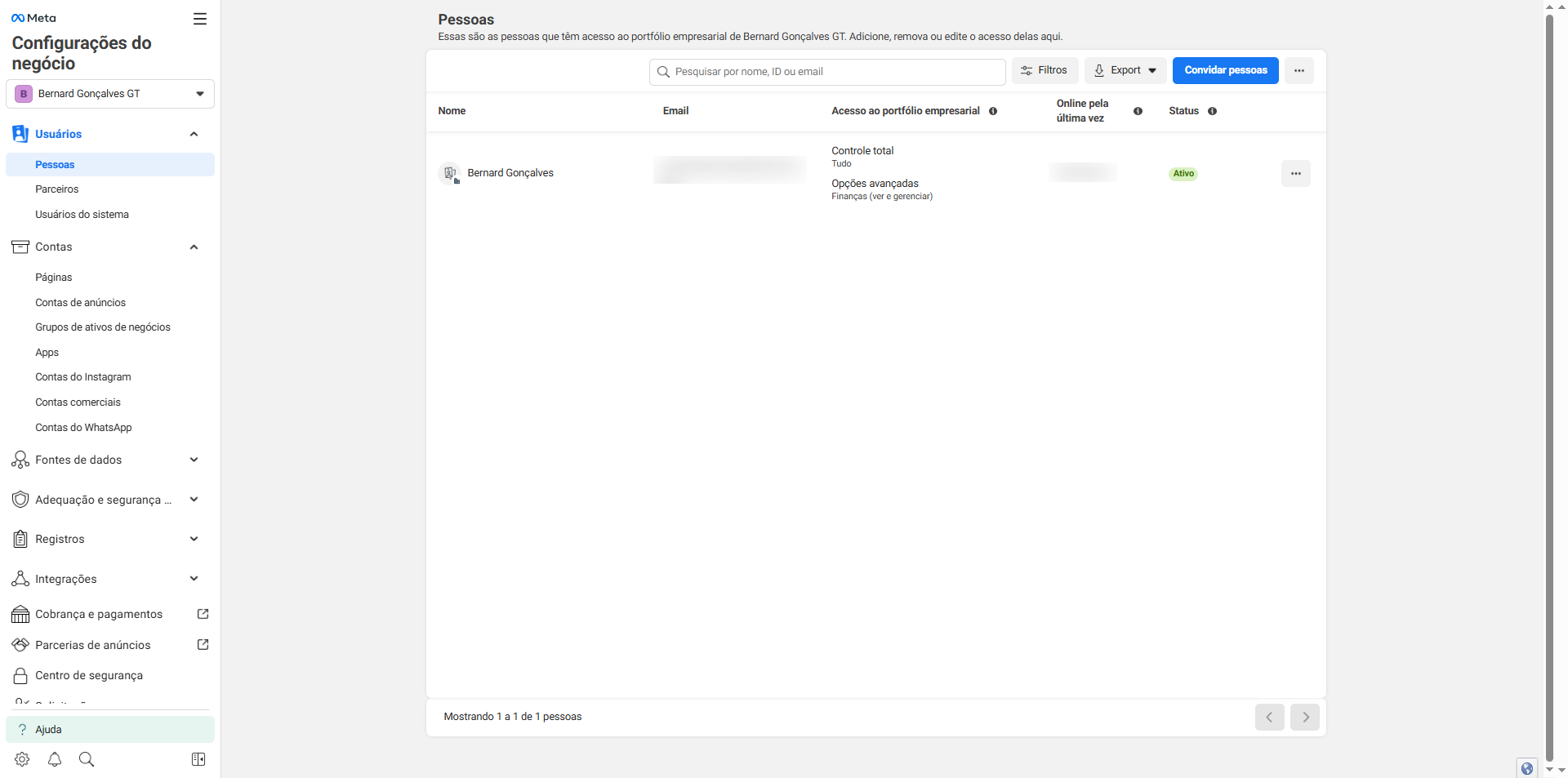Image resolution: width=1568 pixels, height=778 pixels.
Task: Open the Bernard Gonçalves GT portfolio dropdown
Action: [x=110, y=94]
